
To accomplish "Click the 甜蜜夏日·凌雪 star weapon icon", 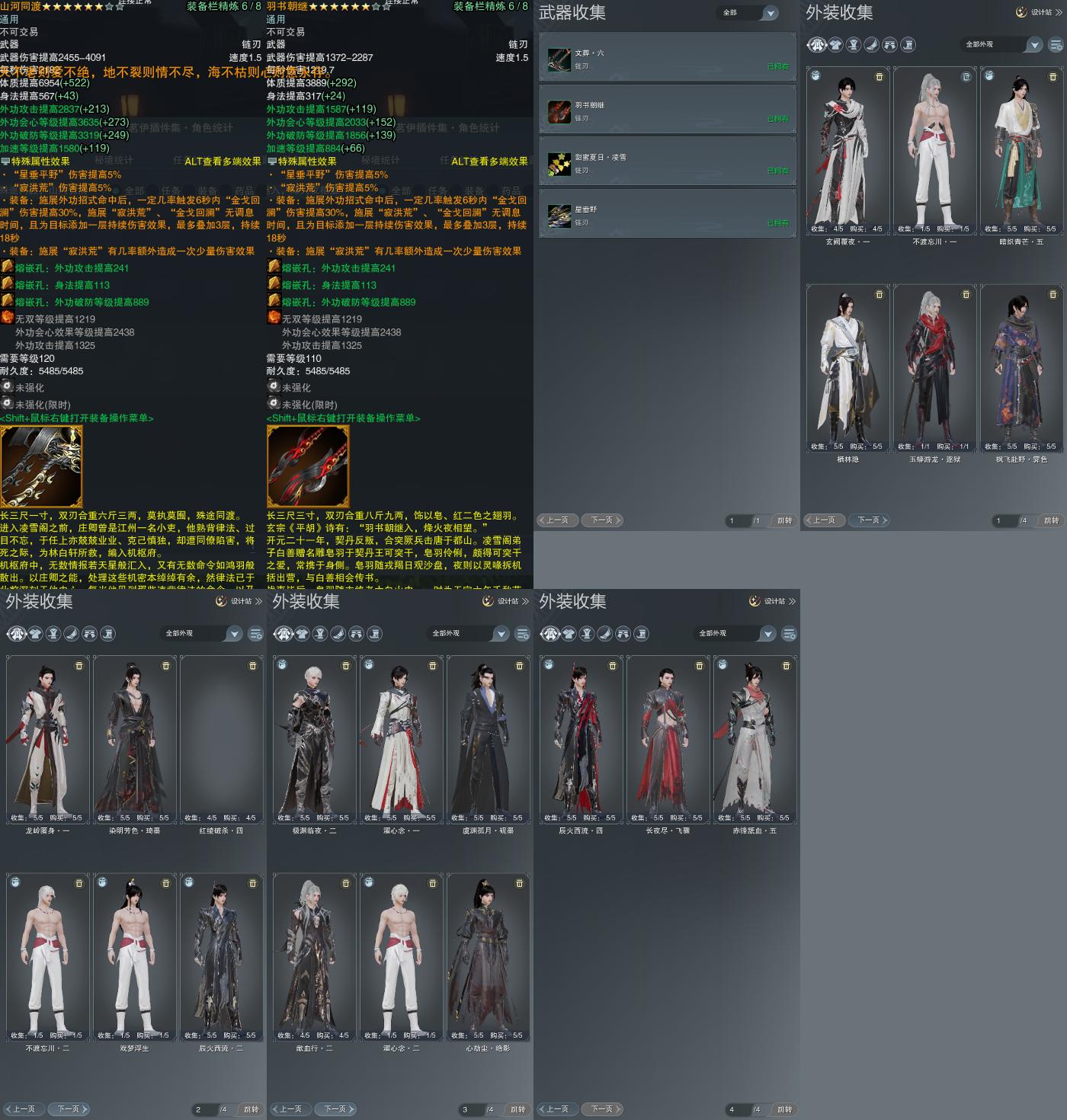I will click(559, 163).
